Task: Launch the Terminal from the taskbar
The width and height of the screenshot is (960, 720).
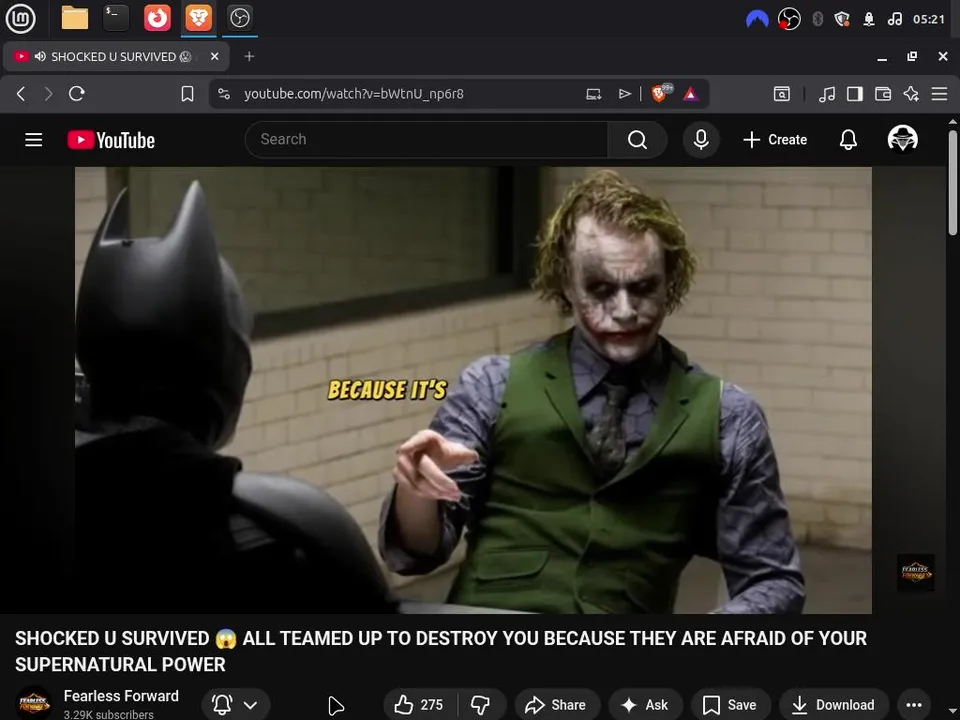Action: tap(116, 18)
